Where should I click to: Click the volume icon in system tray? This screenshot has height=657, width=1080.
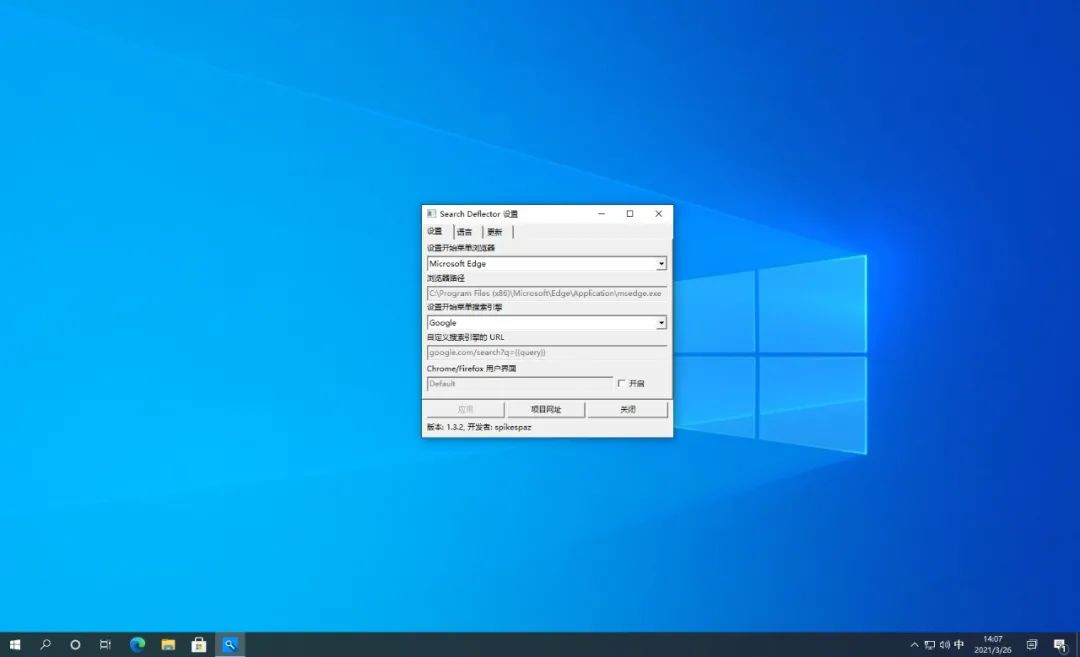coord(944,645)
